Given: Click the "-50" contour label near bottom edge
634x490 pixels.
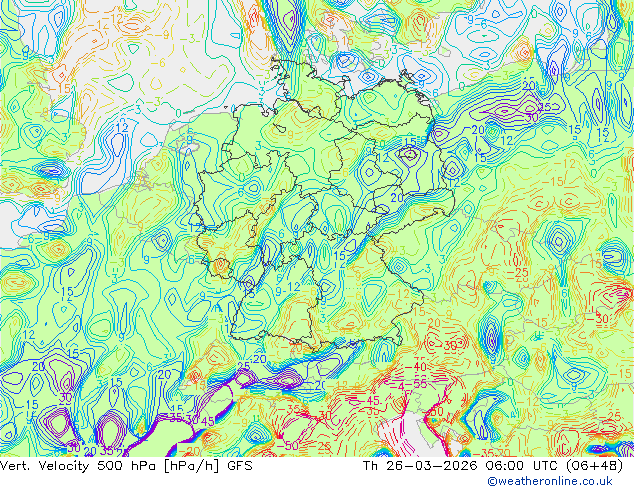Looking at the screenshot, I should coord(286,446).
